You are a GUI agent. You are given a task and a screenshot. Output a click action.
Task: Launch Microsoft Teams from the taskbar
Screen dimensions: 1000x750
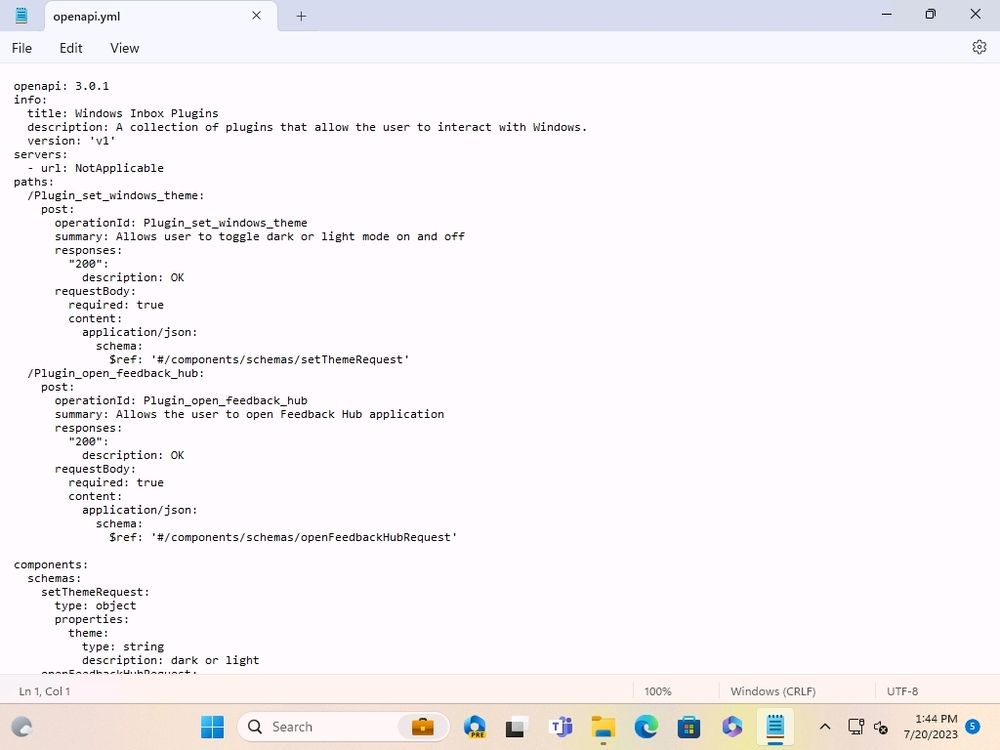click(x=560, y=726)
